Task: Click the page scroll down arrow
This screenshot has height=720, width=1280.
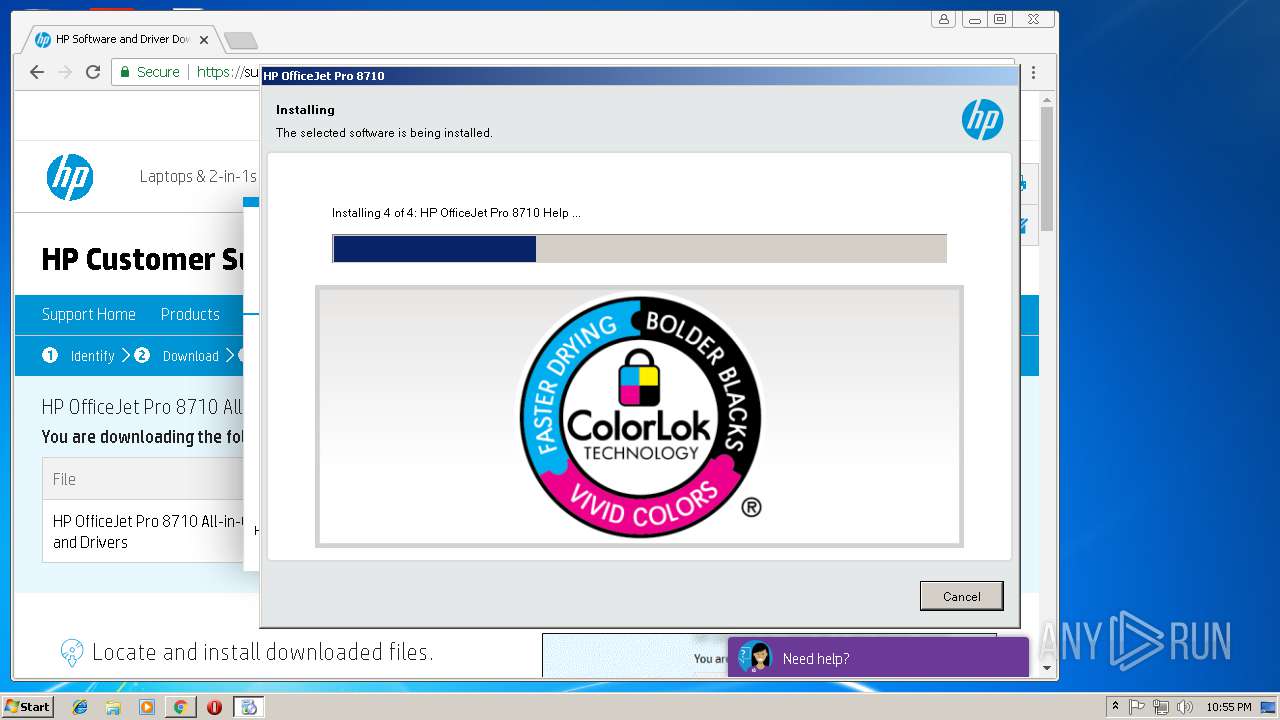Action: click(1047, 668)
